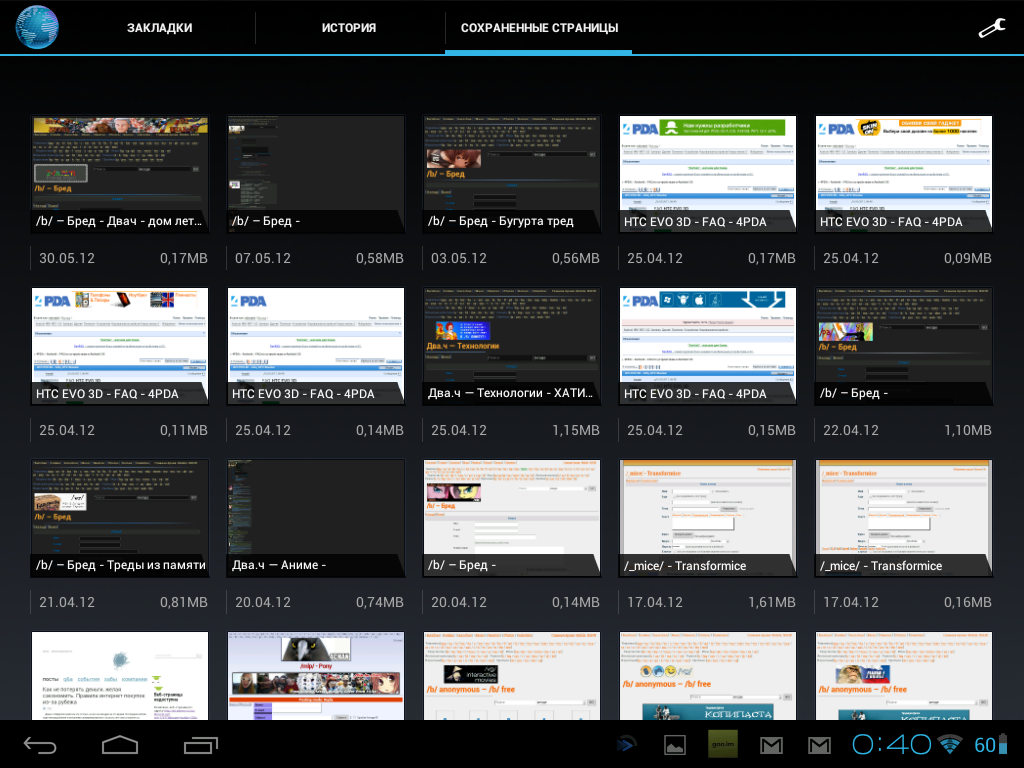Tap the Android home button

[x=120, y=744]
